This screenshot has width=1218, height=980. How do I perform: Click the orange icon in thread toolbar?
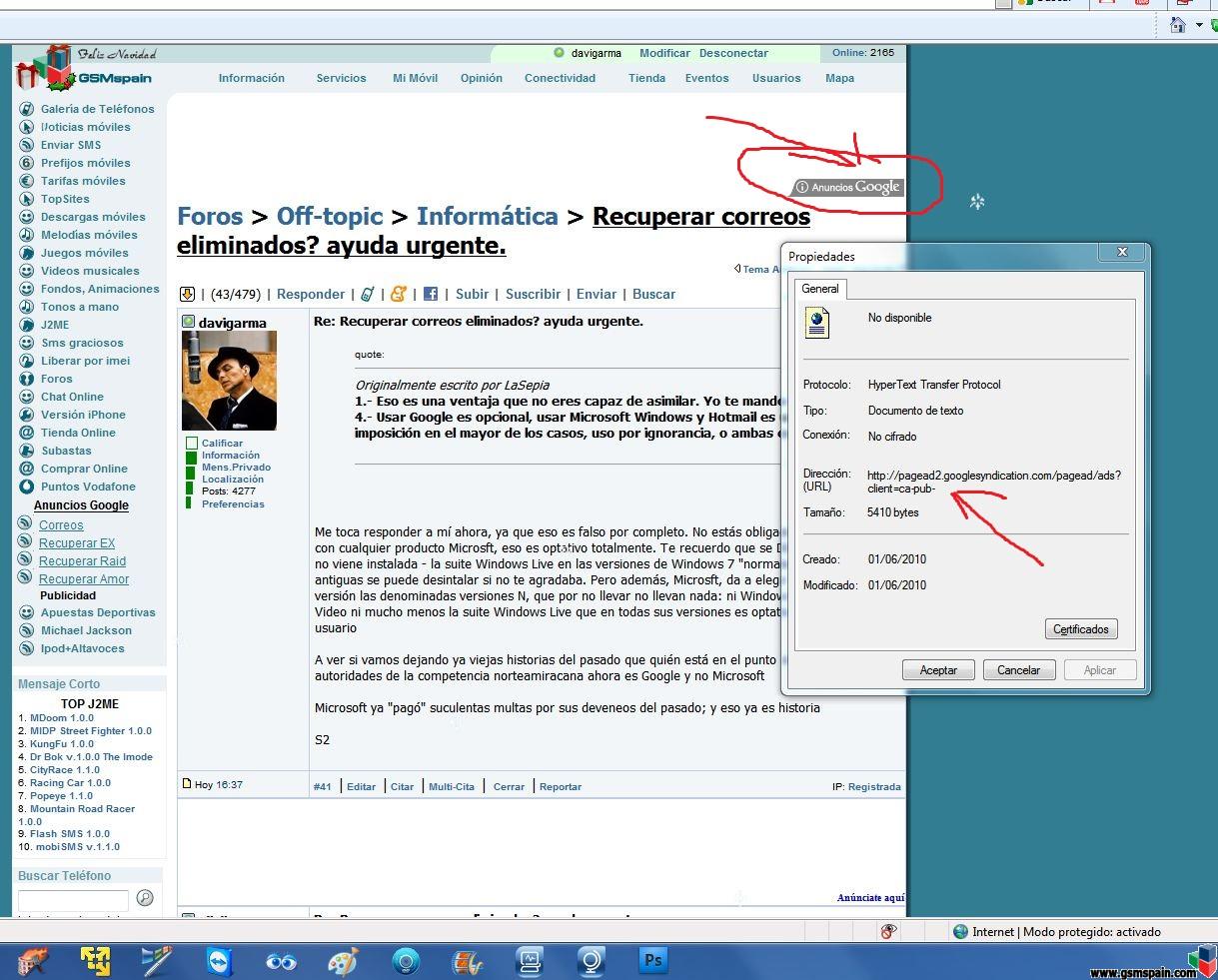pyautogui.click(x=399, y=294)
